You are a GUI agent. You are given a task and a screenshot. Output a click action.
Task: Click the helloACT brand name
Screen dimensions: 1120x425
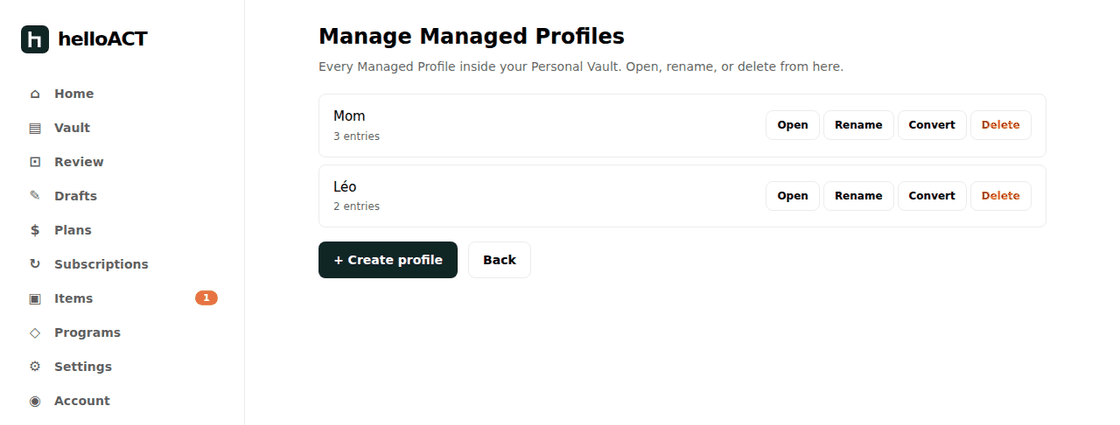[x=103, y=39]
